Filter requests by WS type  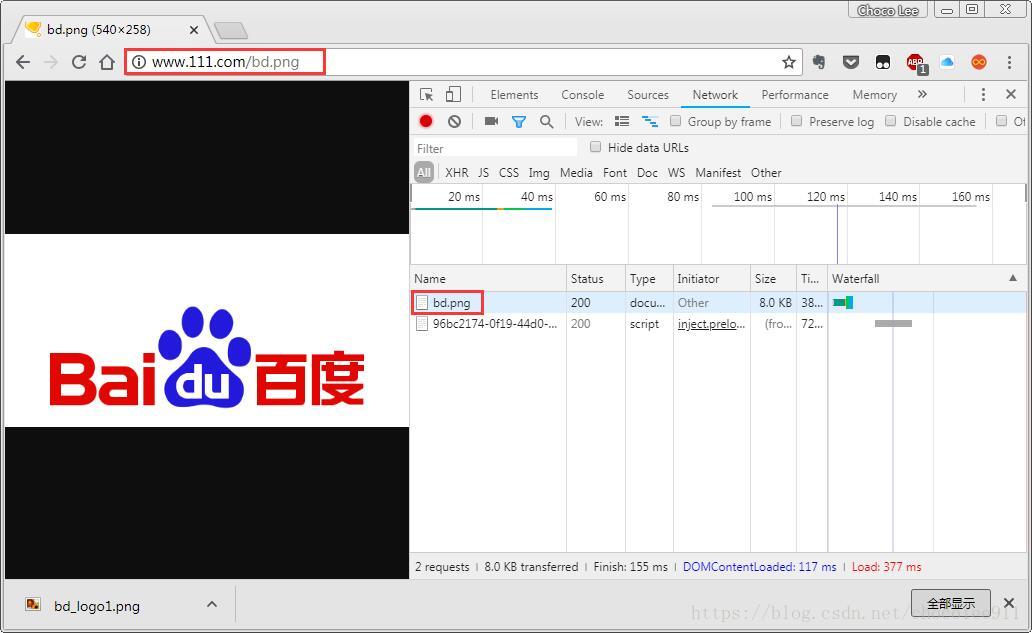click(676, 172)
